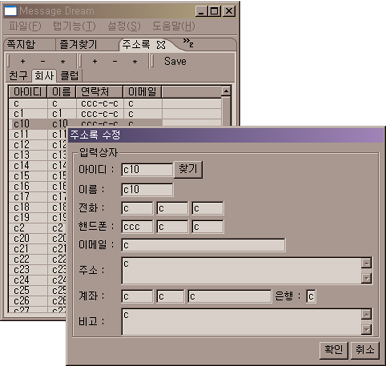Click the 주소 text area scroll-up arrow
The width and height of the screenshot is (390, 372).
pos(366,263)
